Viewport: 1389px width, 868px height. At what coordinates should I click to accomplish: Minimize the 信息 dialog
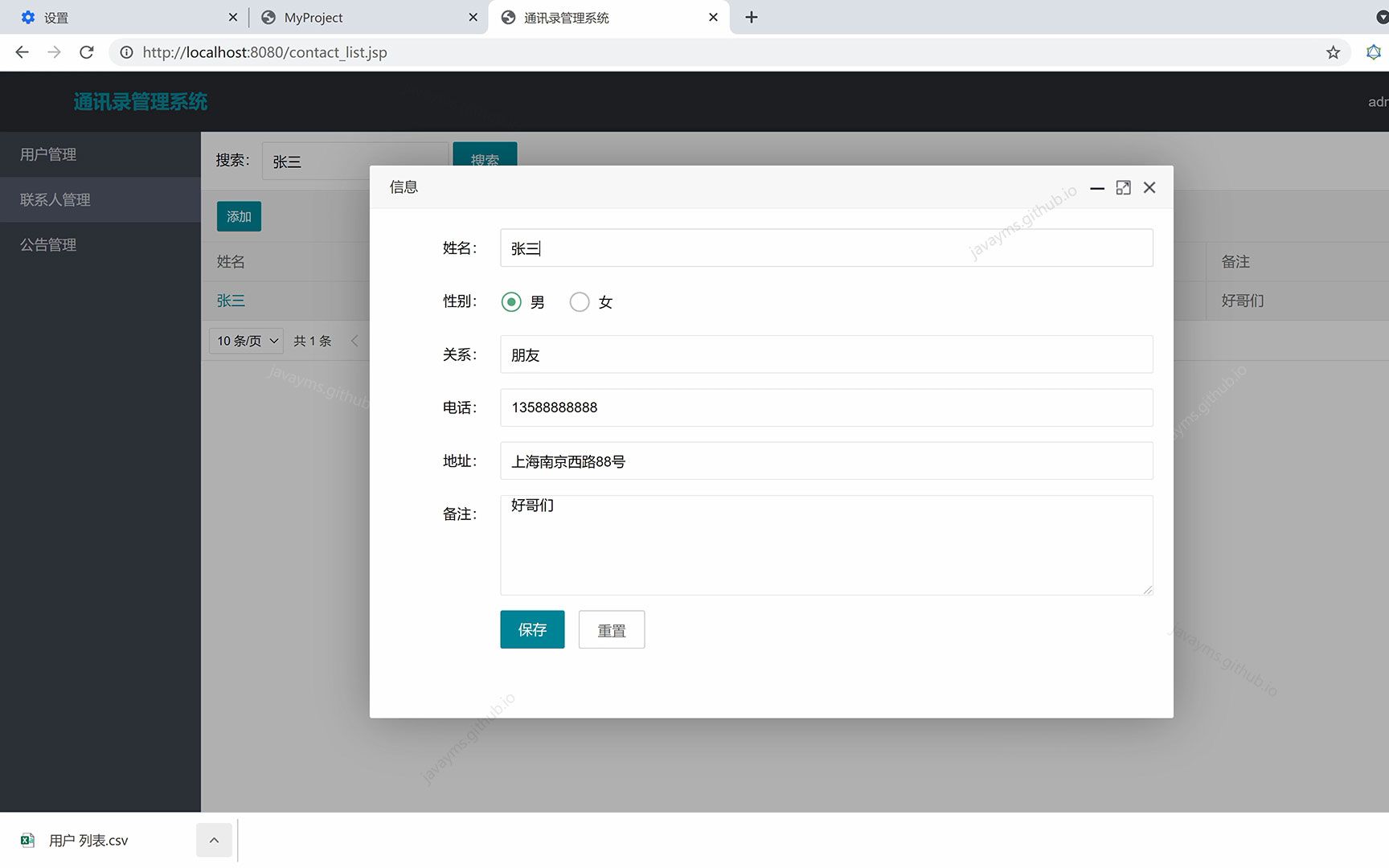tap(1097, 187)
